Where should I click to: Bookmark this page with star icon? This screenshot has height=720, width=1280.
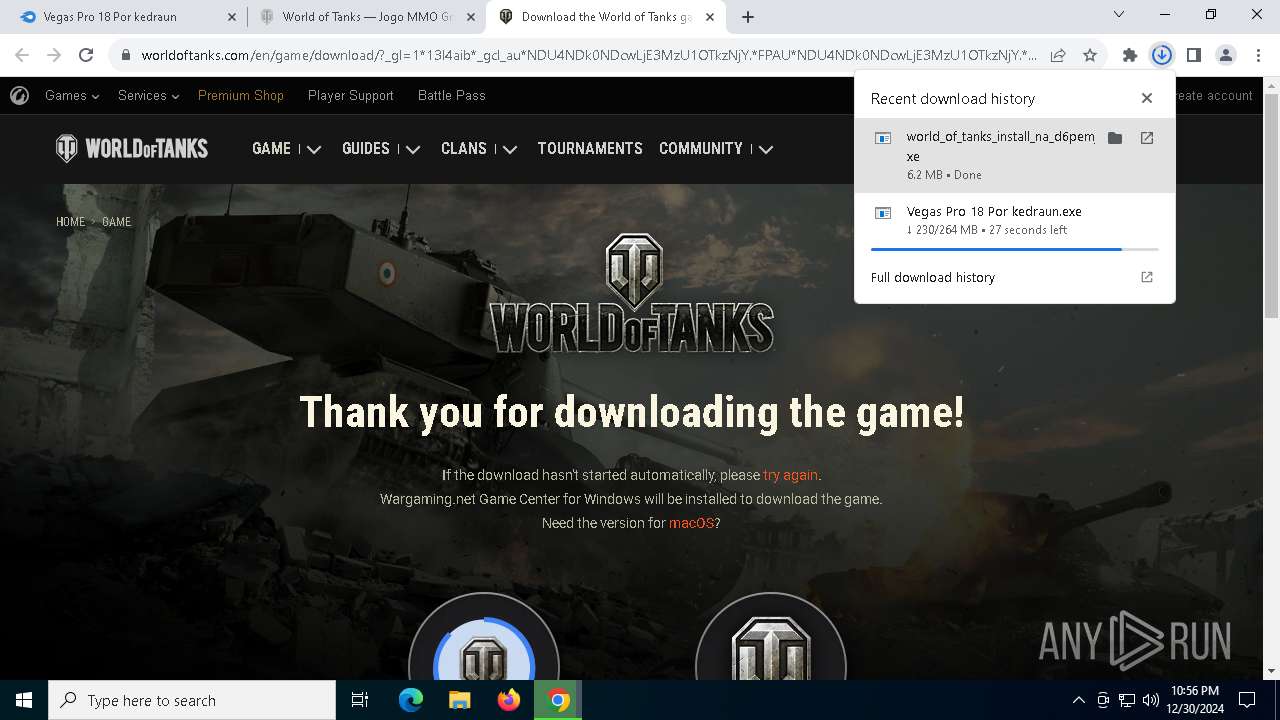[x=1090, y=55]
